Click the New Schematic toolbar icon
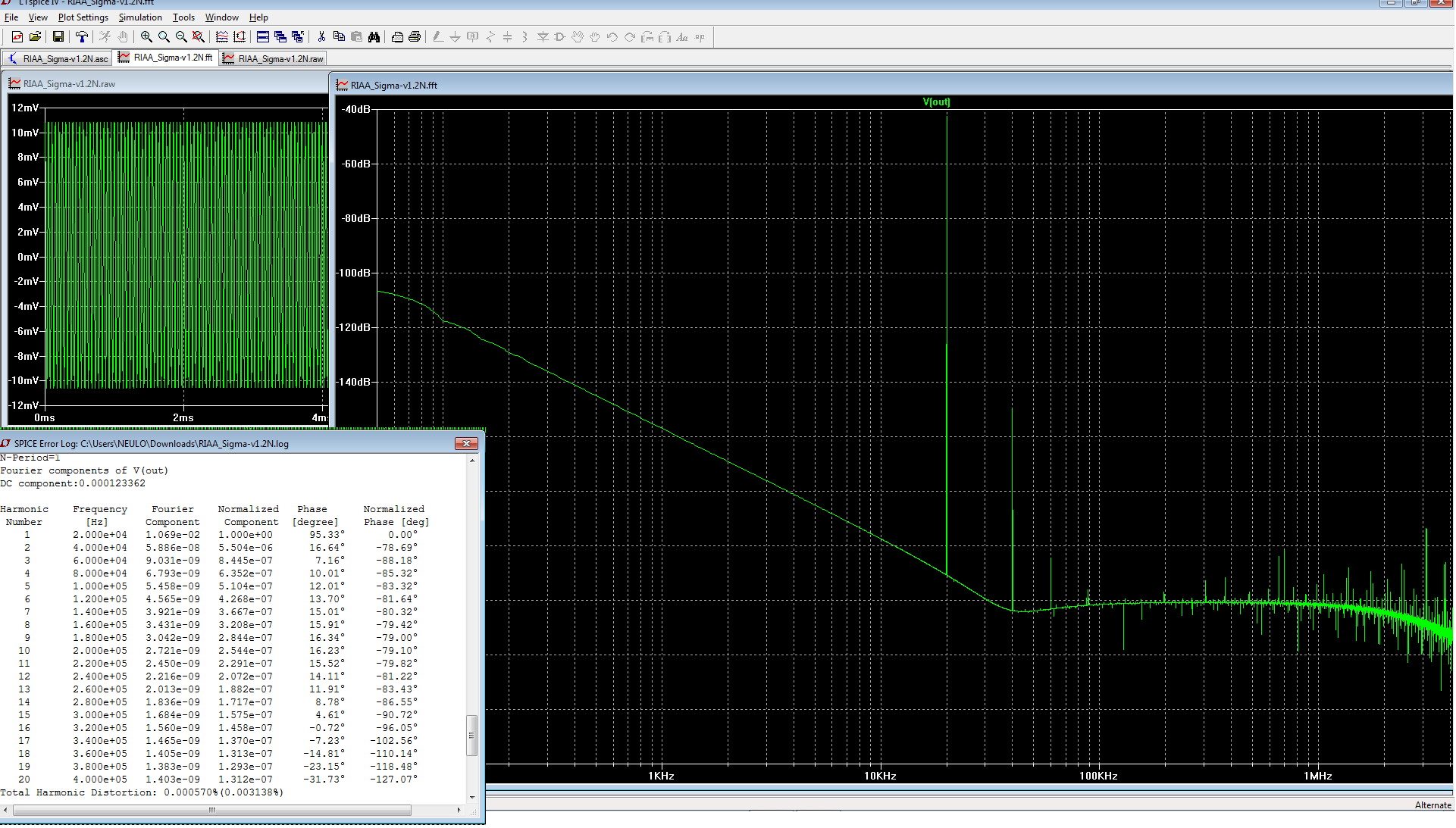The width and height of the screenshot is (1456, 828). click(x=17, y=36)
